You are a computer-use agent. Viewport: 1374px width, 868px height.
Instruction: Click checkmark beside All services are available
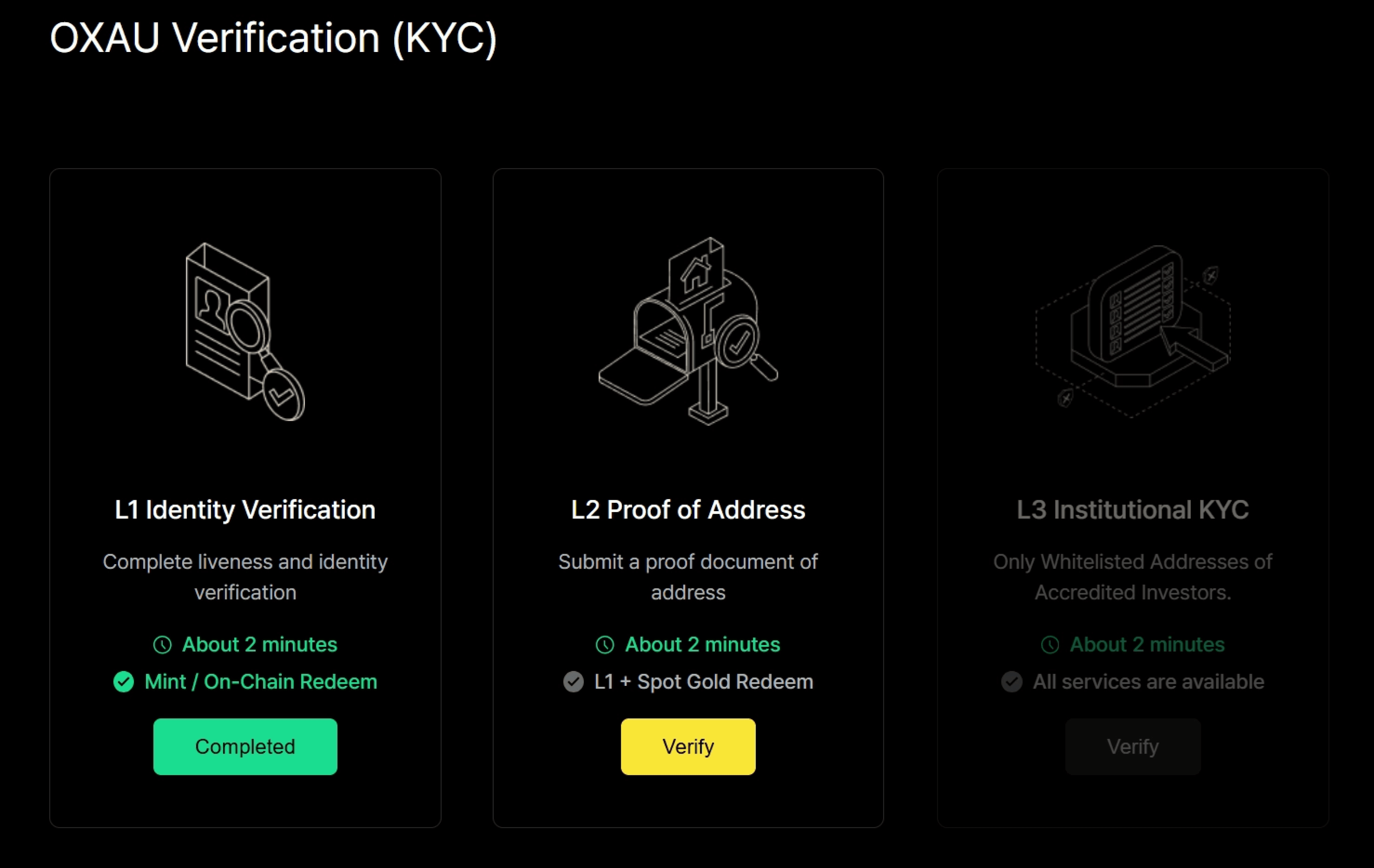point(1012,682)
